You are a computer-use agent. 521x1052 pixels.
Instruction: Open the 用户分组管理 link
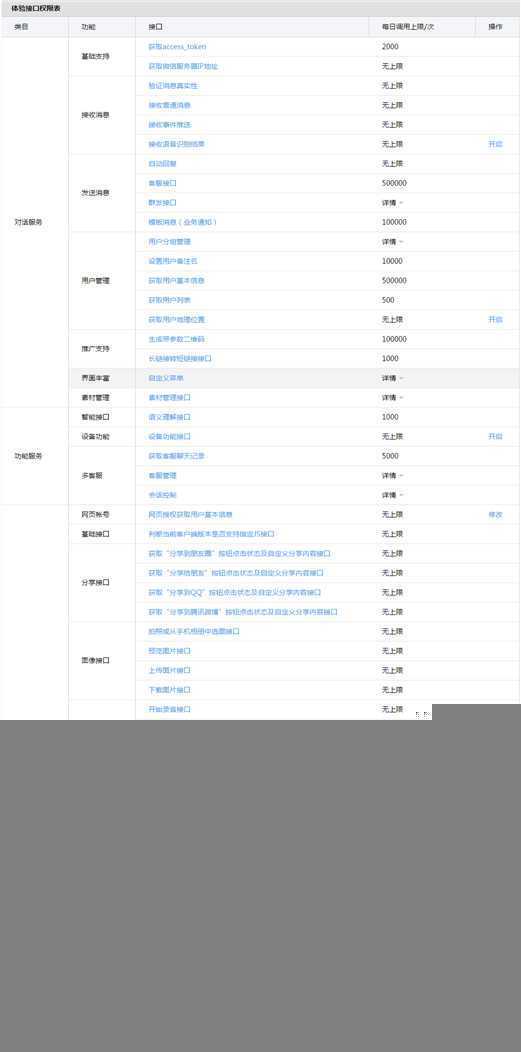pos(170,242)
